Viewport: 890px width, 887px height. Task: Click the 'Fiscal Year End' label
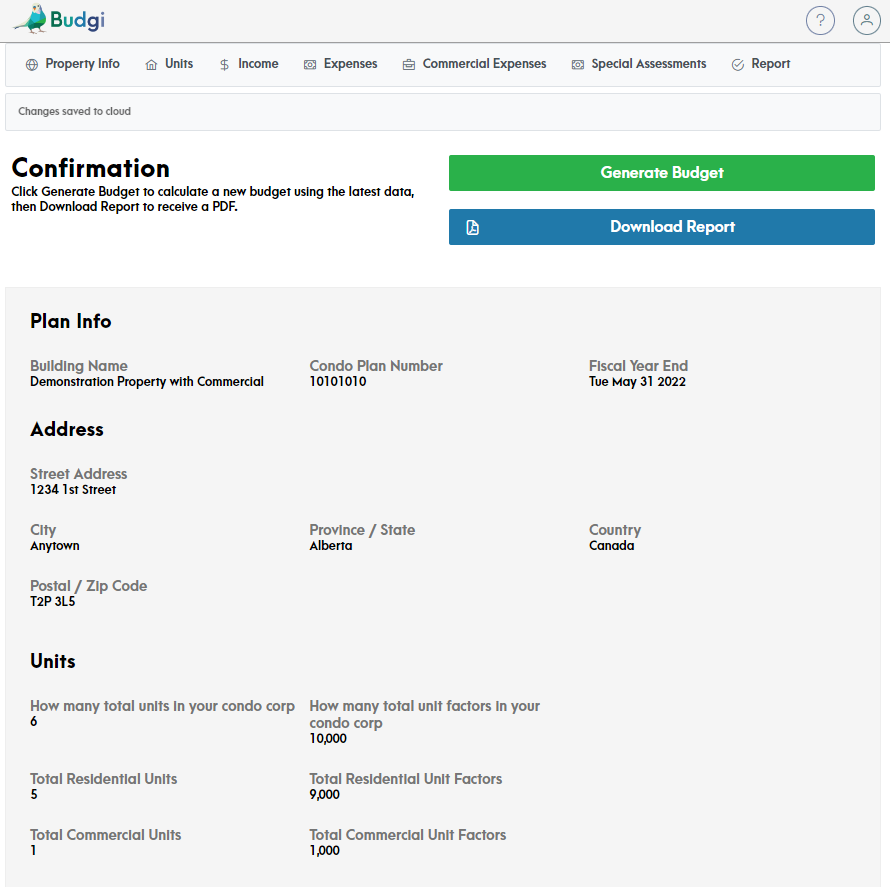[x=638, y=366]
